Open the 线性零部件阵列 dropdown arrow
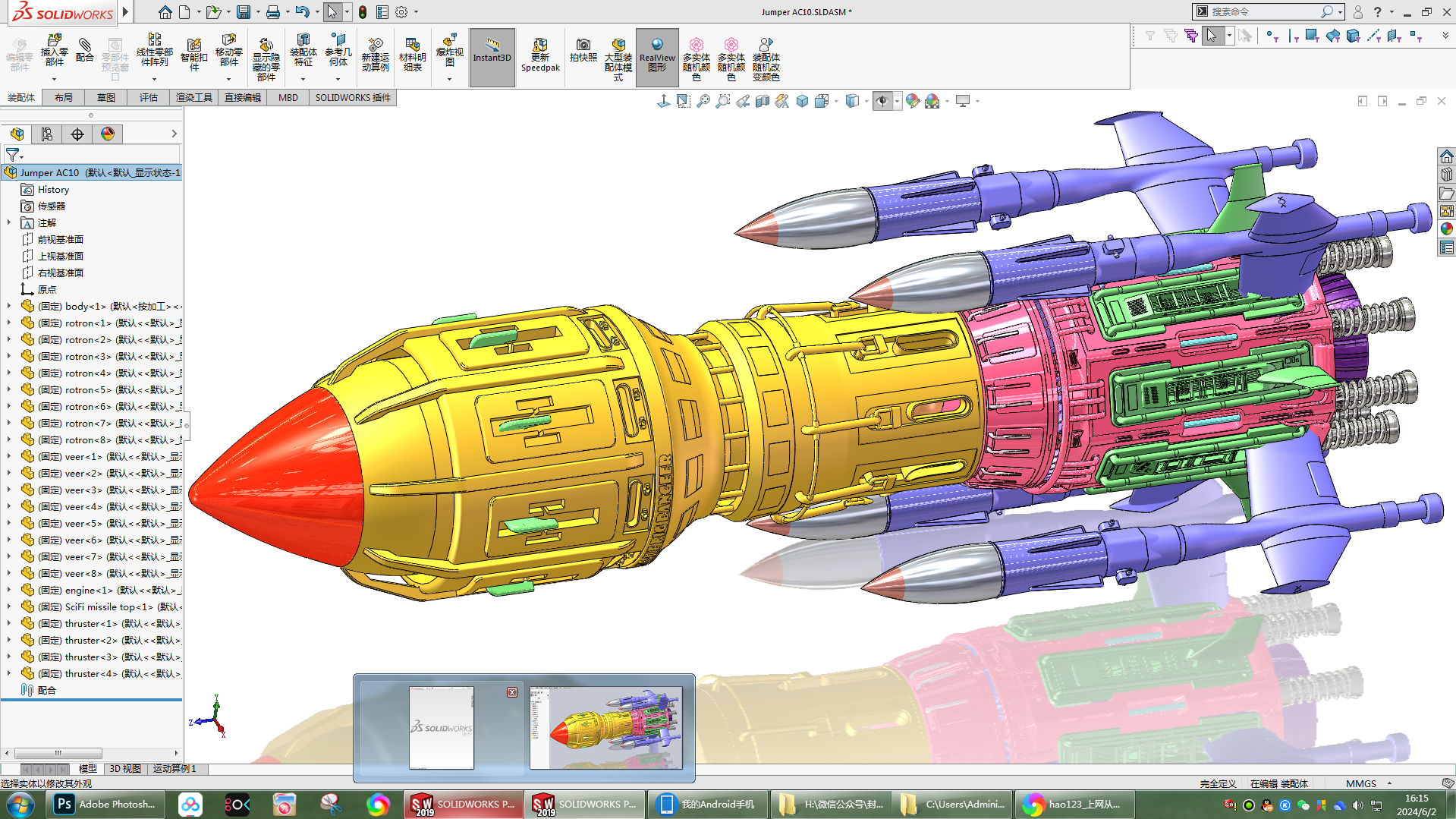The width and height of the screenshot is (1456, 819). tap(154, 79)
